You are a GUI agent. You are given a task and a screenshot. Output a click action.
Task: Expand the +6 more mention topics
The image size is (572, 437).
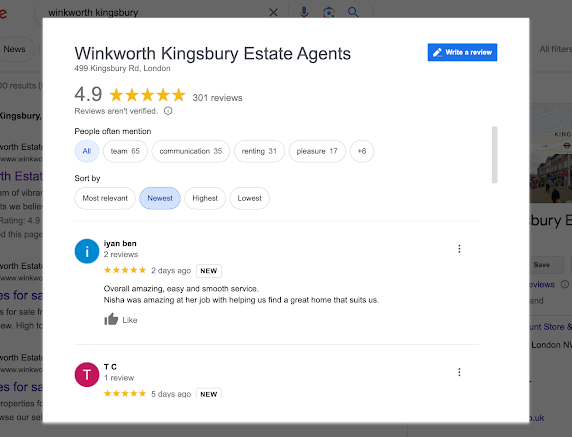click(362, 151)
